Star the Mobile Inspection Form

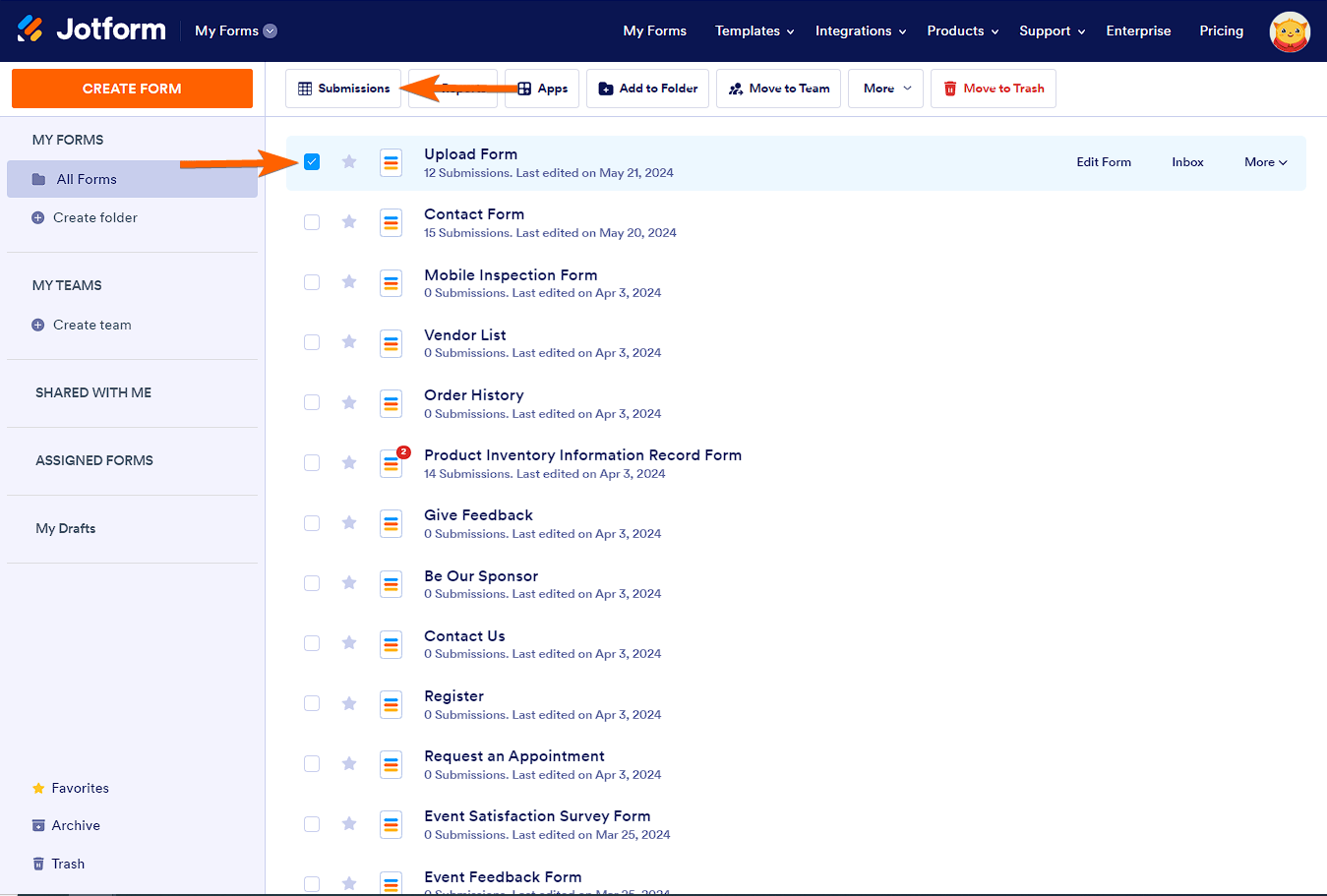tap(349, 282)
